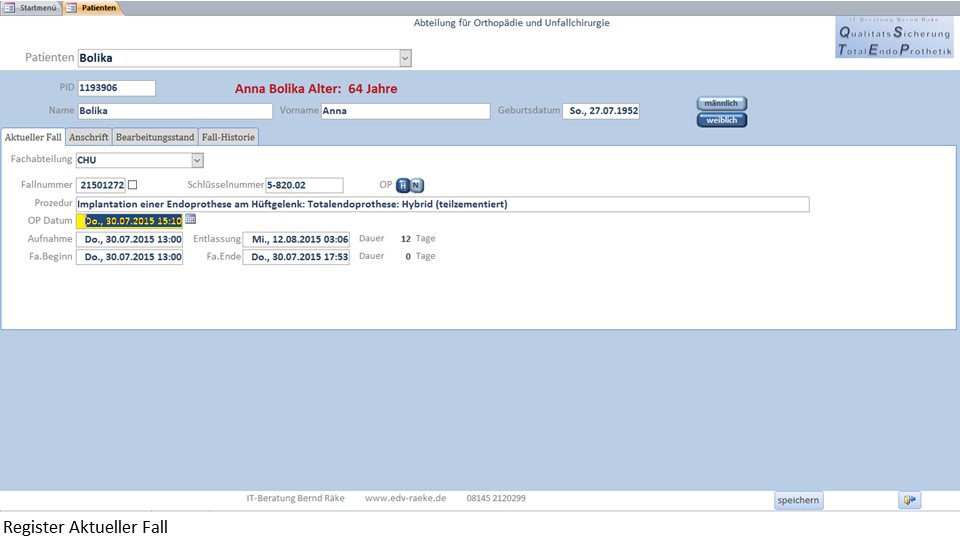Screen dimensions: 960x537
Task: Click the PID field 1193906
Action: pos(116,88)
